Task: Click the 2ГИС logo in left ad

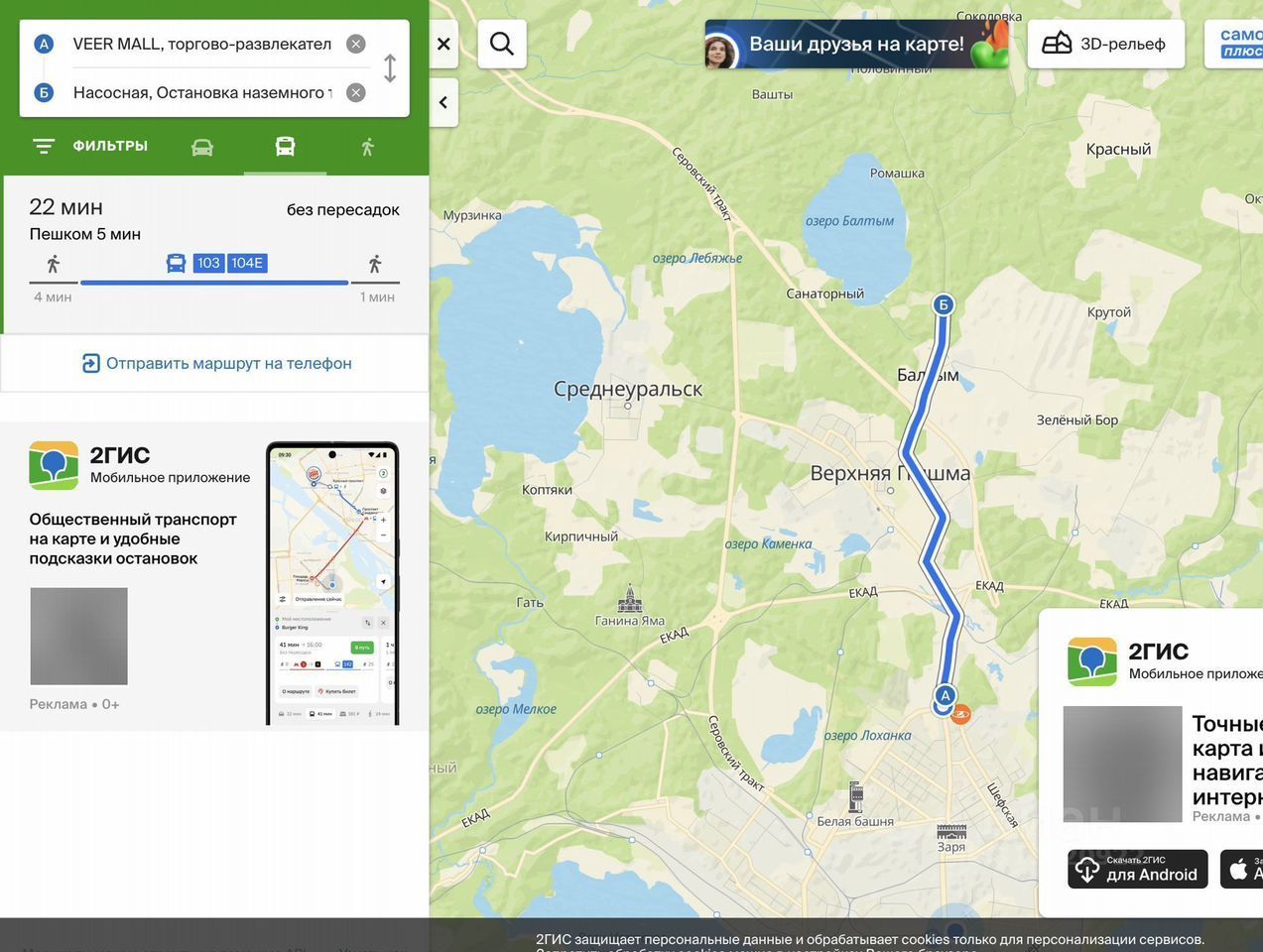Action: click(54, 465)
